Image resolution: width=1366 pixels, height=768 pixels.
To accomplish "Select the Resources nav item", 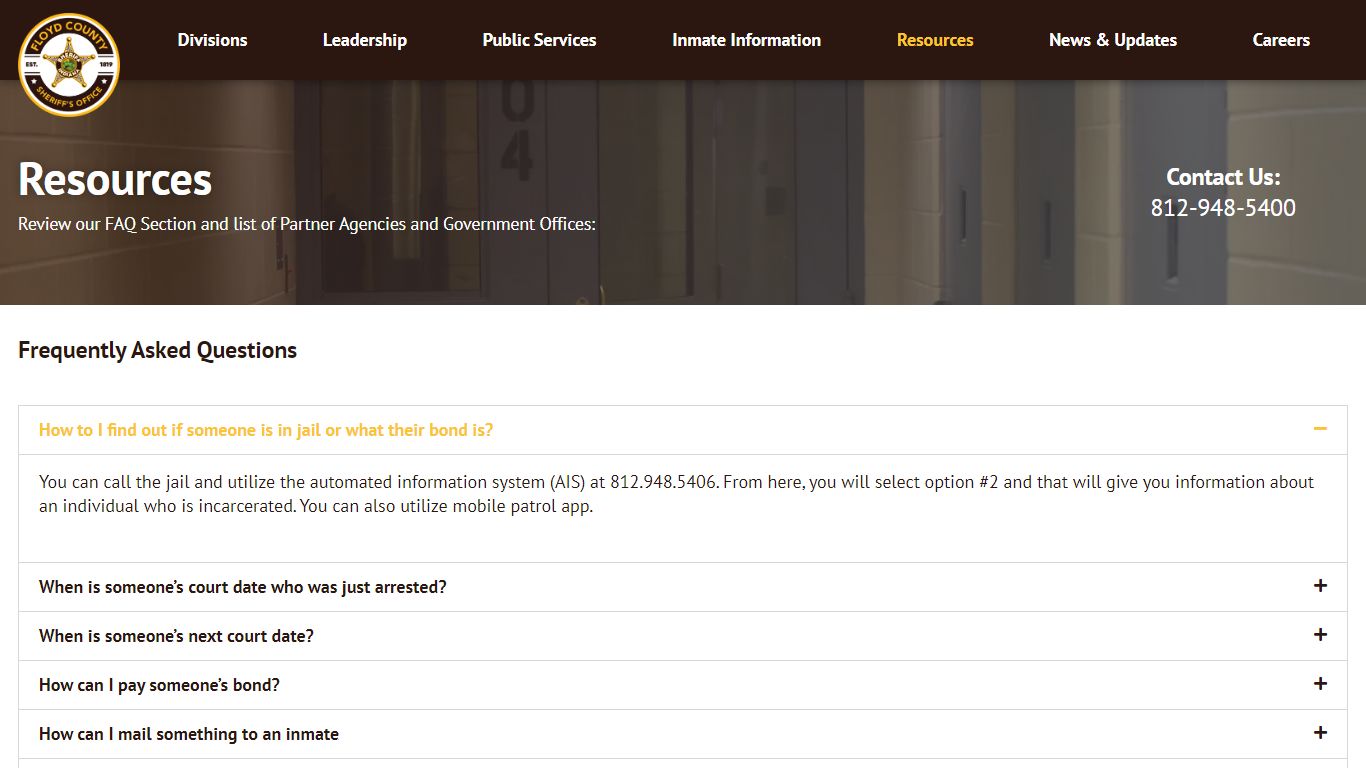I will click(934, 40).
